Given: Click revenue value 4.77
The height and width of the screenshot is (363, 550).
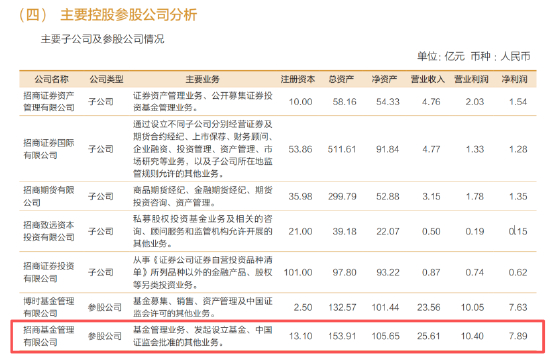Looking at the screenshot, I should [x=431, y=149].
